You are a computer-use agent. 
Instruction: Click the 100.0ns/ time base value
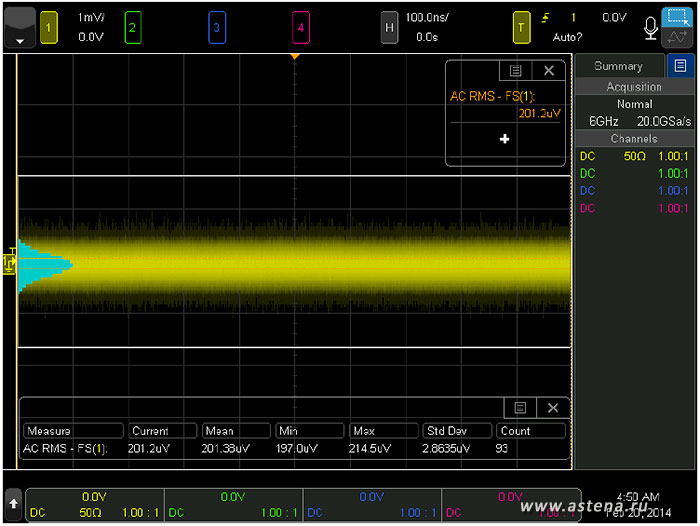pyautogui.click(x=427, y=17)
